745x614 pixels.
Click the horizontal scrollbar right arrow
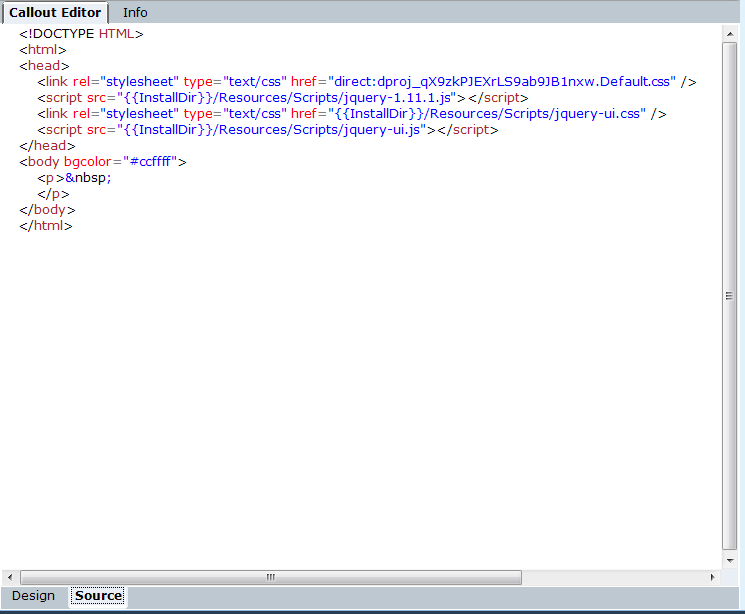click(x=712, y=577)
